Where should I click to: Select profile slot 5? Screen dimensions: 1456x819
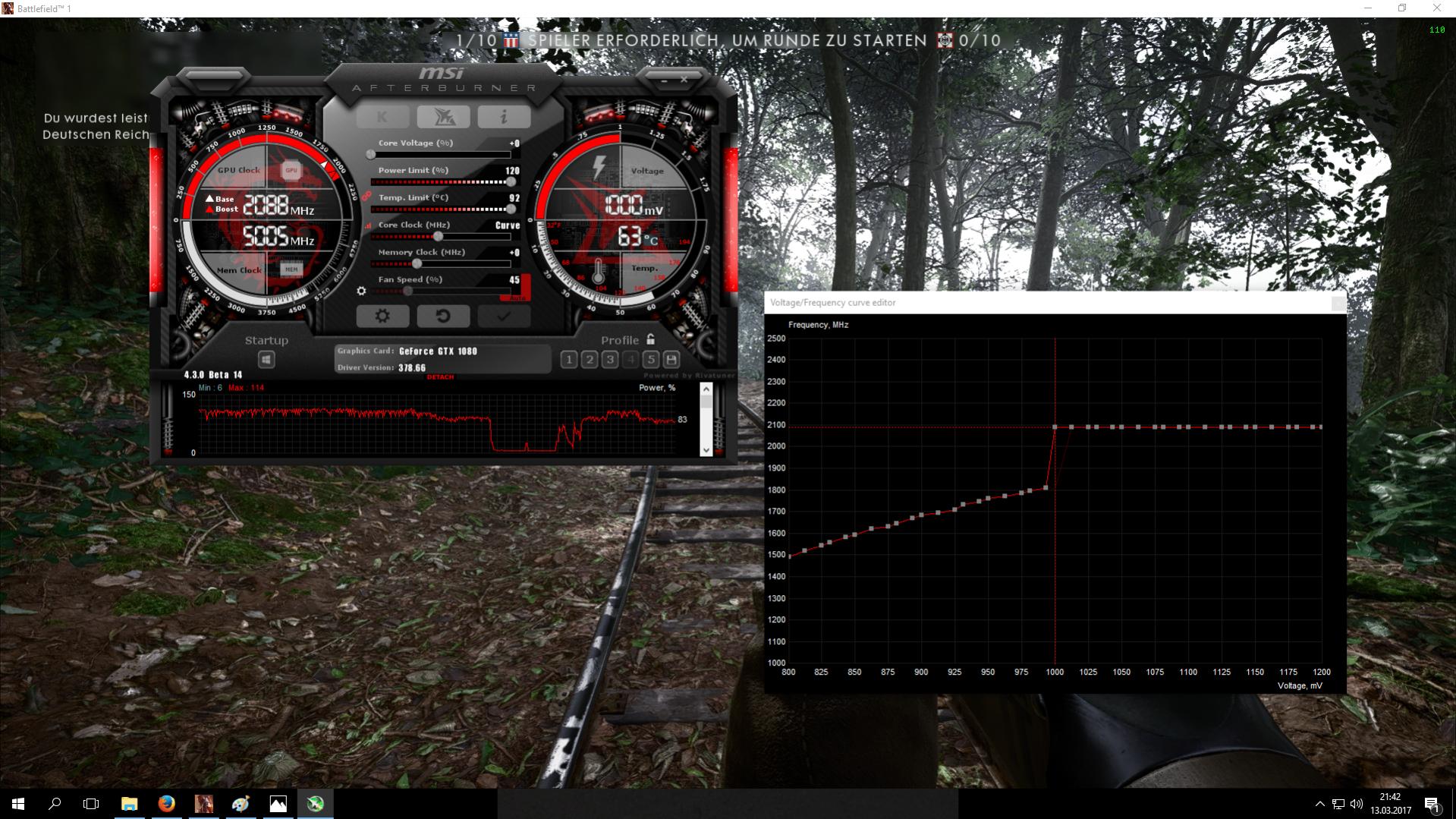(651, 360)
